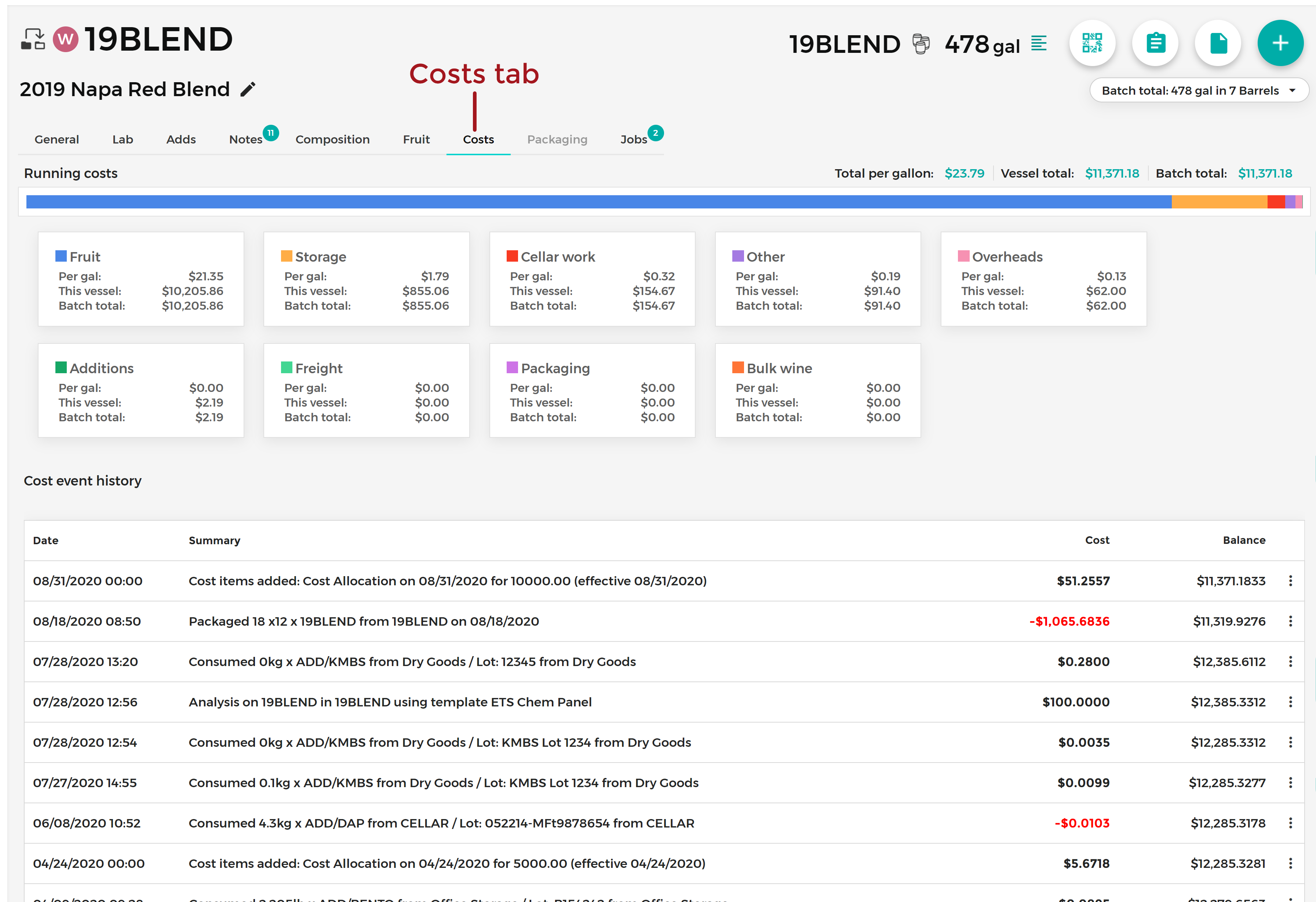Open row menu for 07/28/2020 13:20 entry
The height and width of the screenshot is (902, 1316).
tap(1291, 661)
